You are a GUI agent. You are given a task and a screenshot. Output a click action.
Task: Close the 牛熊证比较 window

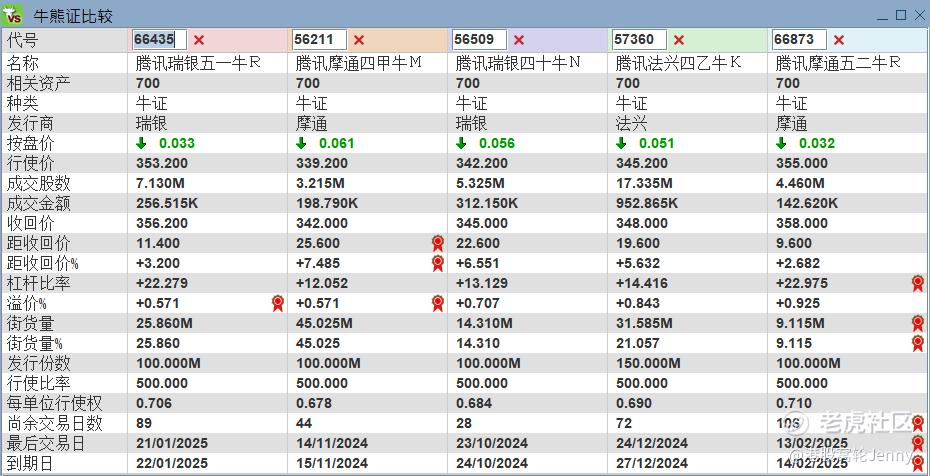tap(919, 15)
